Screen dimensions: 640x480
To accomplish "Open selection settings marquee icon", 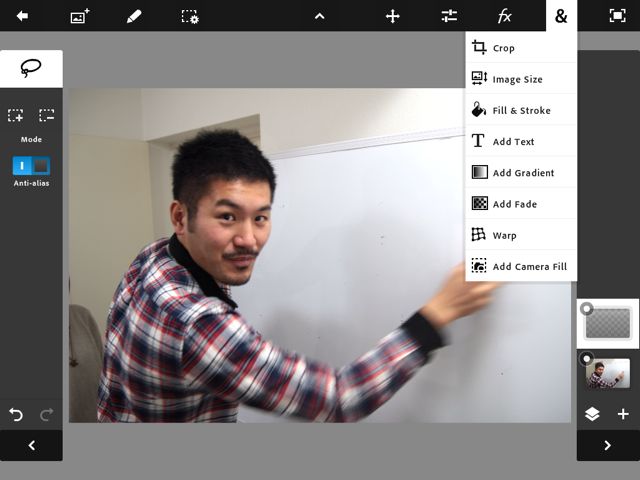I will click(x=190, y=16).
